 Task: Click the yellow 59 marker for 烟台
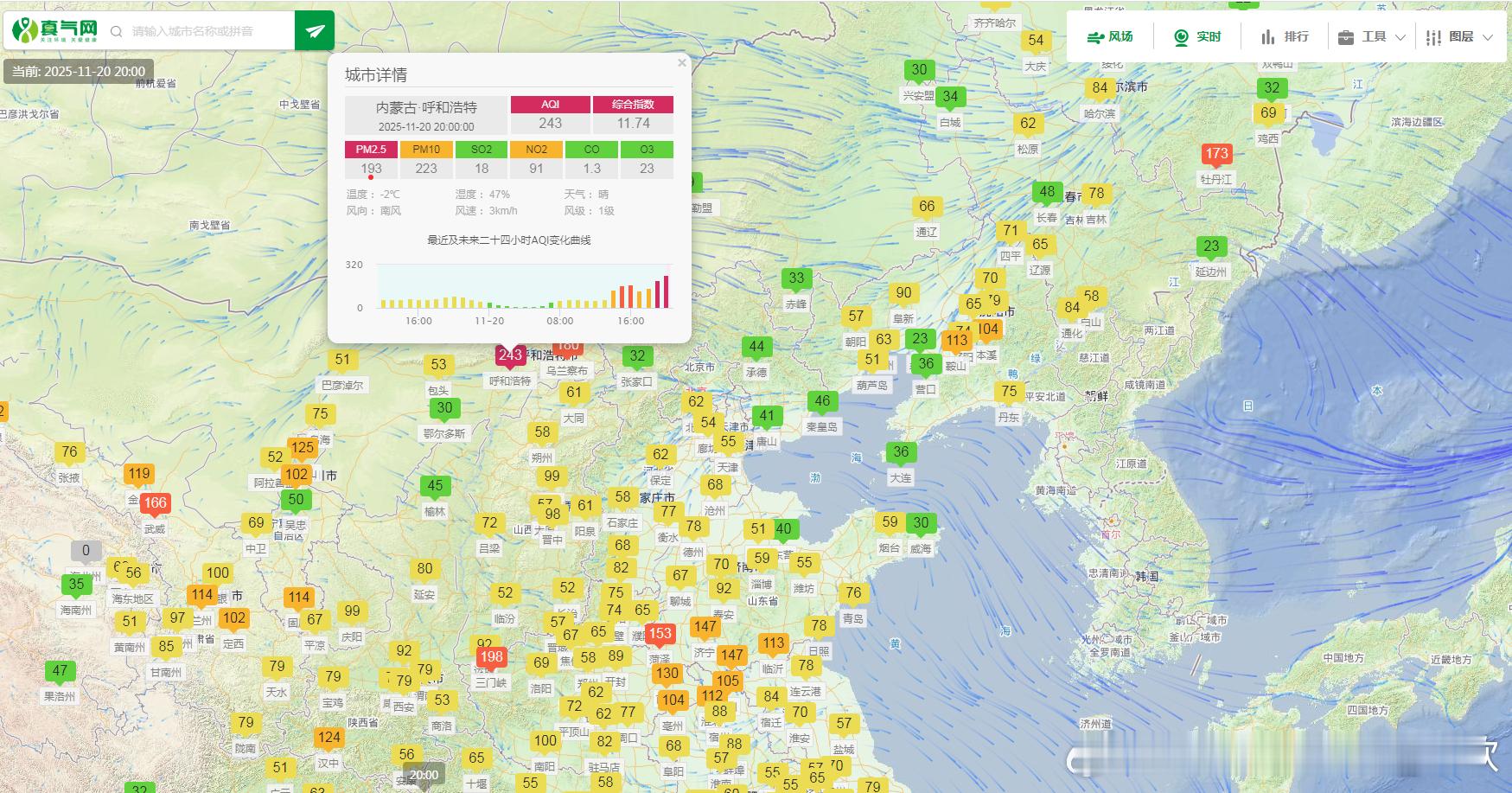point(890,522)
